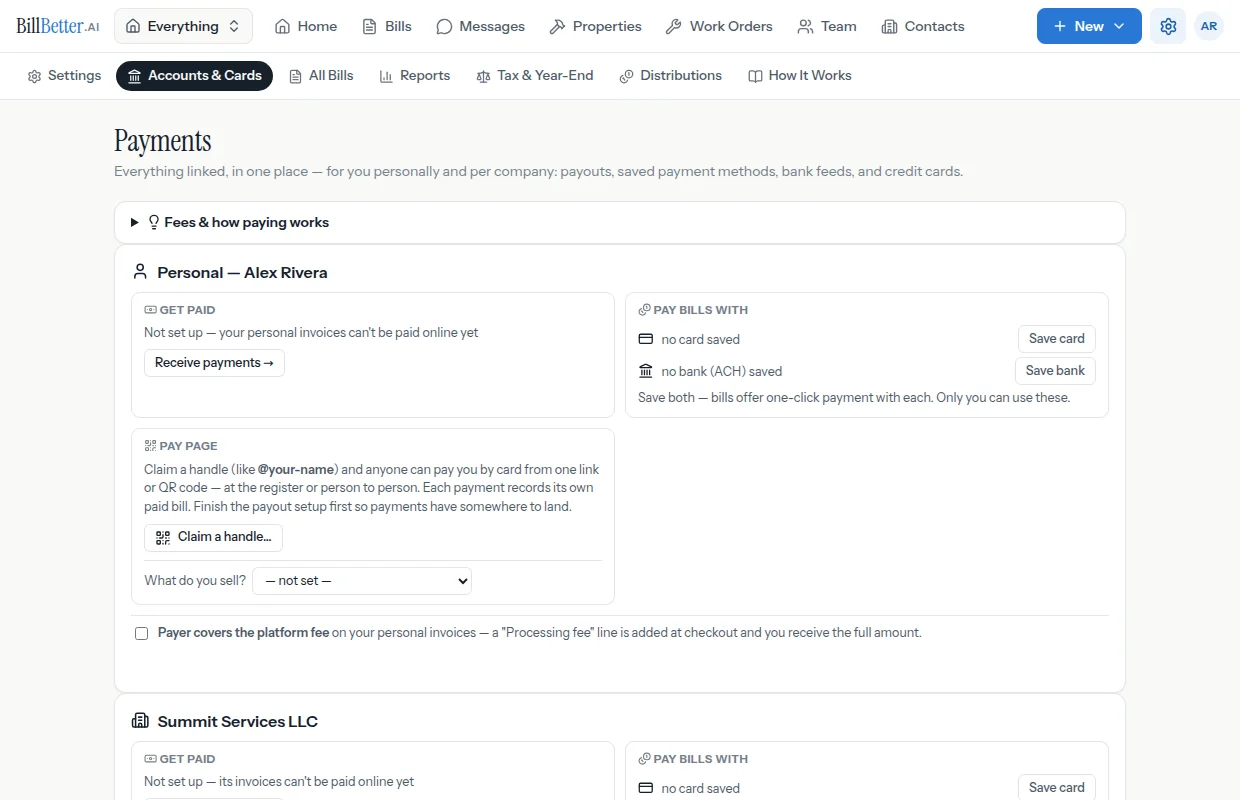
Task: Click the Reports bar chart icon
Action: coord(386,76)
